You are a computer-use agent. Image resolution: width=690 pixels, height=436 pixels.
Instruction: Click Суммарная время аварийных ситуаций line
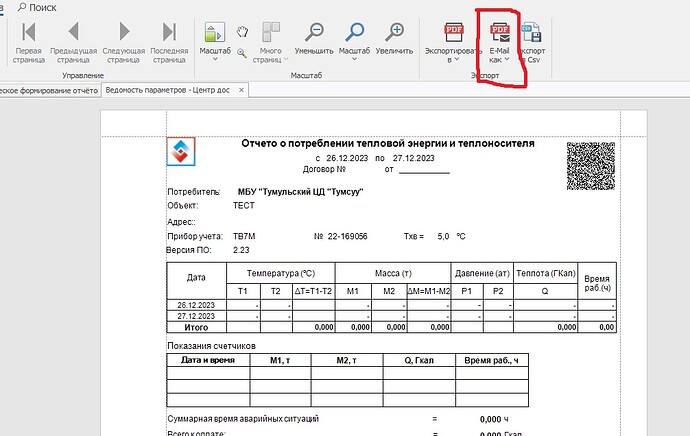[x=243, y=418]
